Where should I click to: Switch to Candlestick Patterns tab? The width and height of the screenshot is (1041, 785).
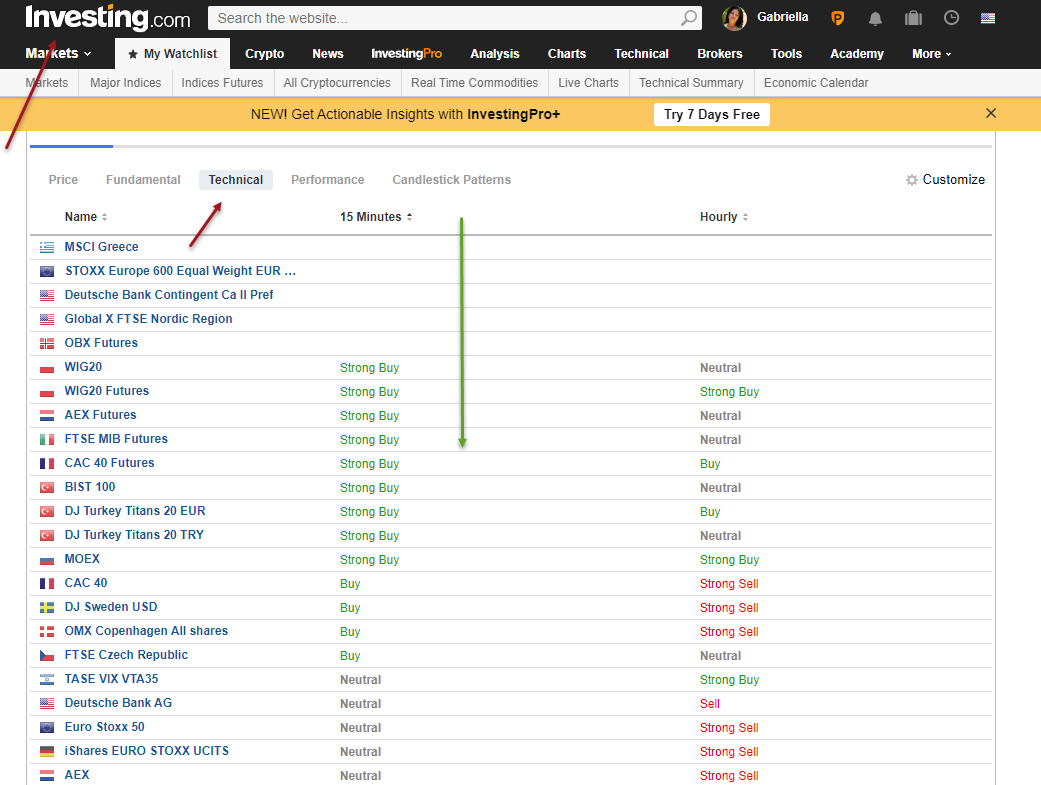451,180
